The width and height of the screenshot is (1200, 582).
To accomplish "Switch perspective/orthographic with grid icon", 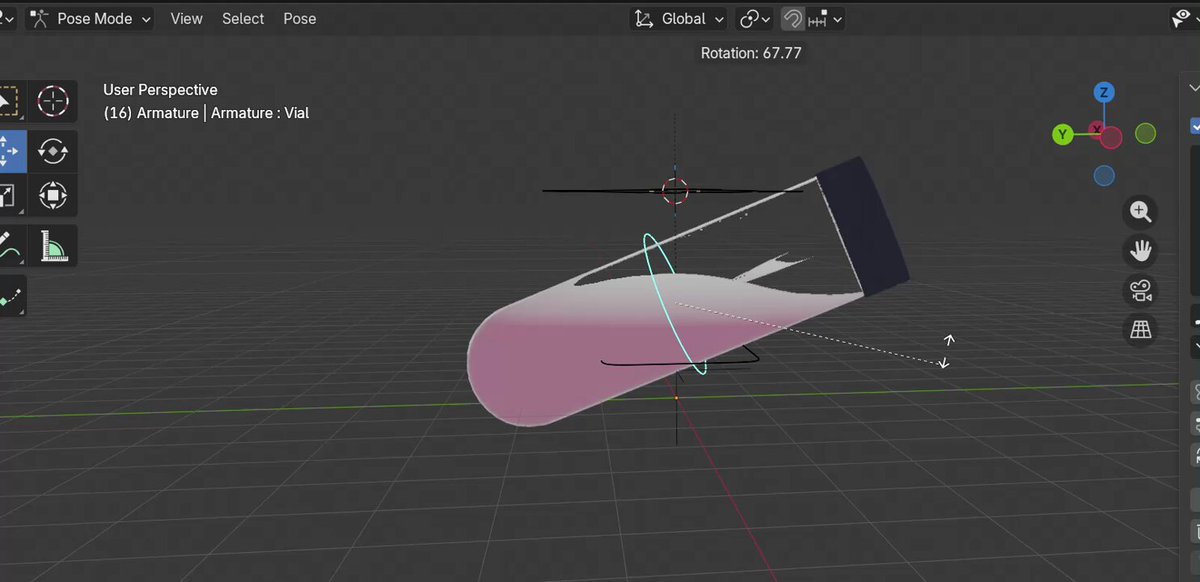I will pyautogui.click(x=1141, y=329).
